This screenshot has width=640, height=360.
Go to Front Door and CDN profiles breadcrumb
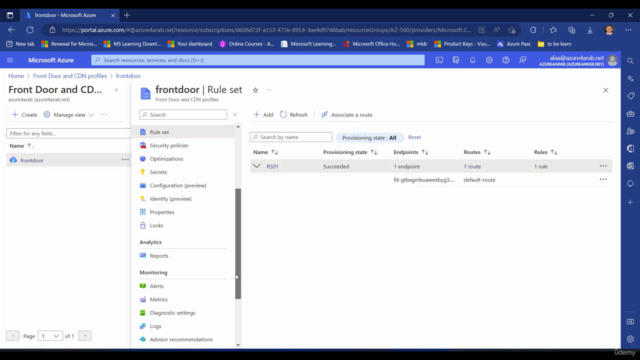coord(70,76)
